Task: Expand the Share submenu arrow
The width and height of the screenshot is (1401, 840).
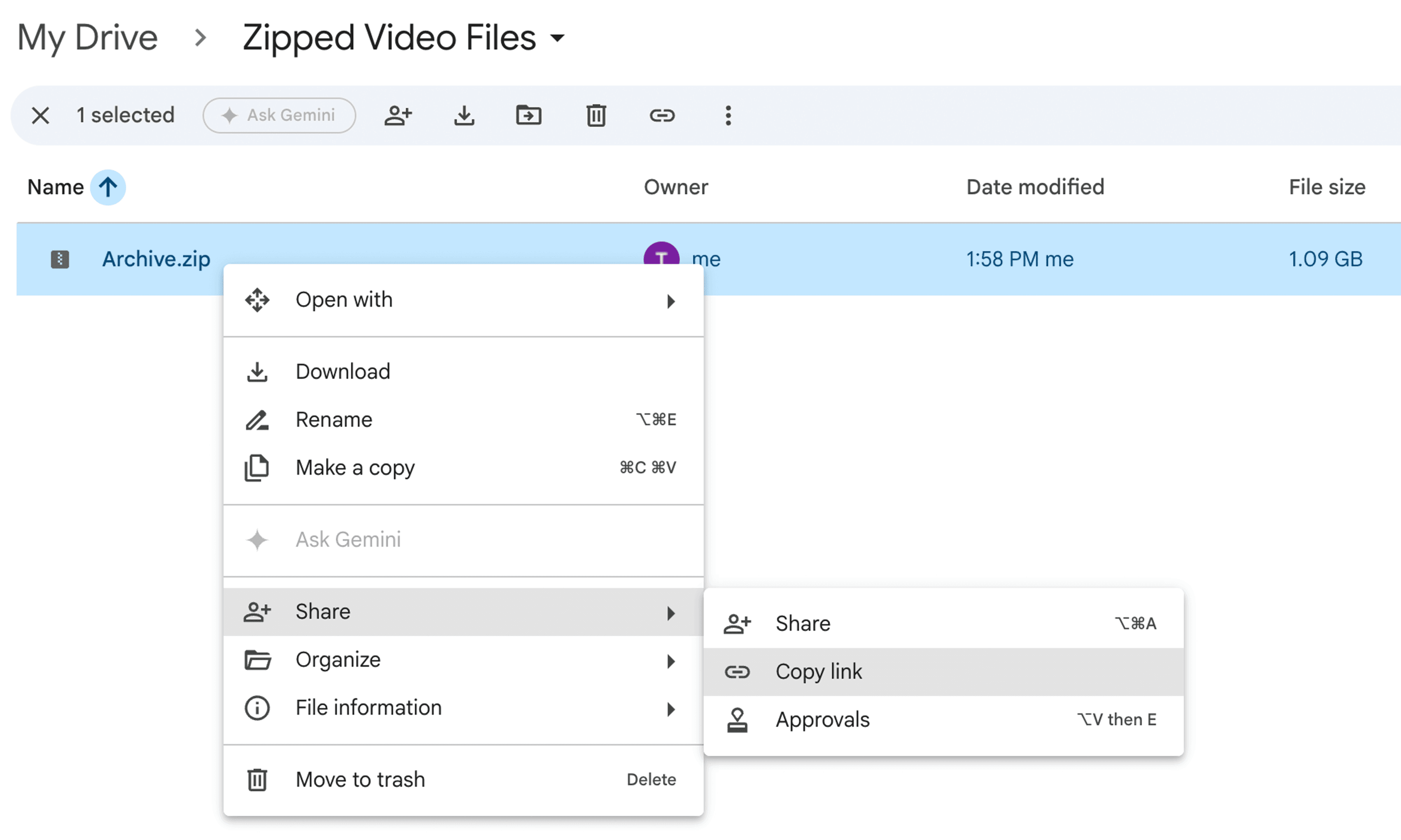Action: 671,613
